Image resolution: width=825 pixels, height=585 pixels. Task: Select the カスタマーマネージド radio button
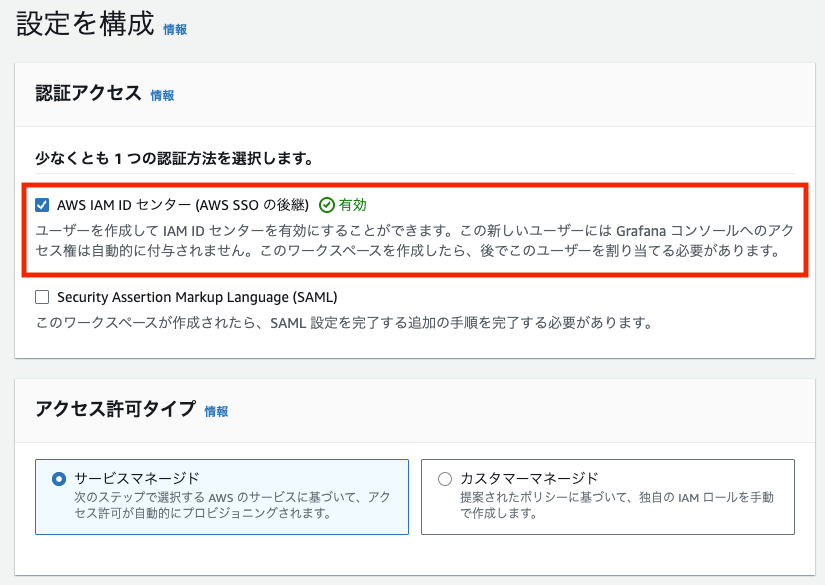[445, 479]
